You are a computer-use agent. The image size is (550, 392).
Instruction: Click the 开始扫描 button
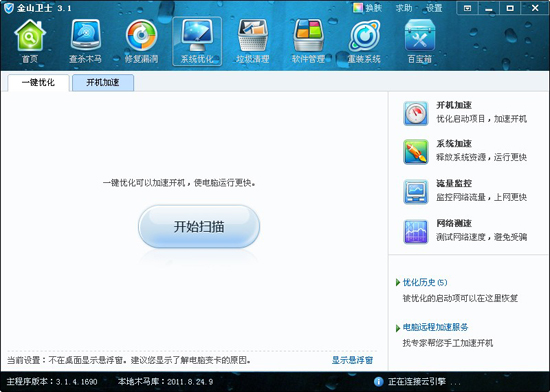coord(199,227)
